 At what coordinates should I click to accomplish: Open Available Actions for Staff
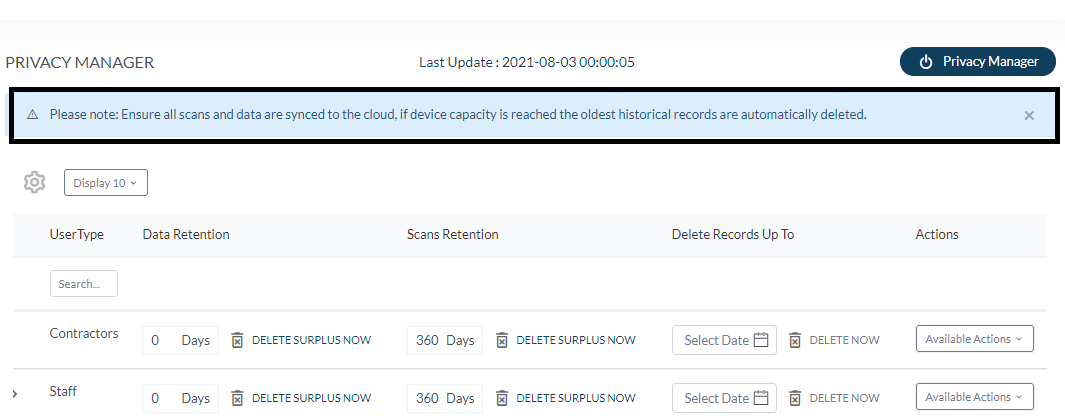pyautogui.click(x=974, y=397)
